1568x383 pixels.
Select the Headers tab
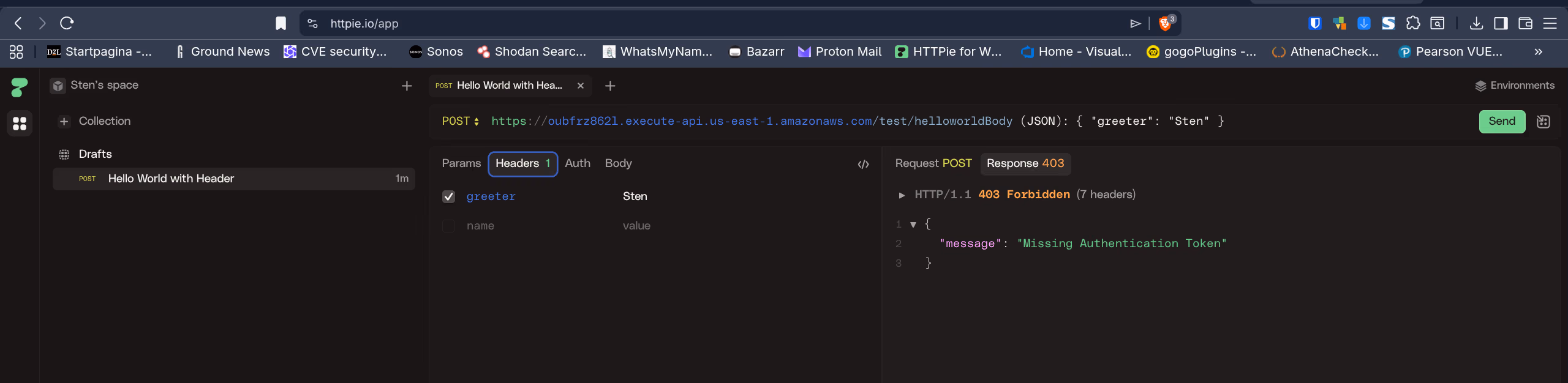pyautogui.click(x=522, y=164)
